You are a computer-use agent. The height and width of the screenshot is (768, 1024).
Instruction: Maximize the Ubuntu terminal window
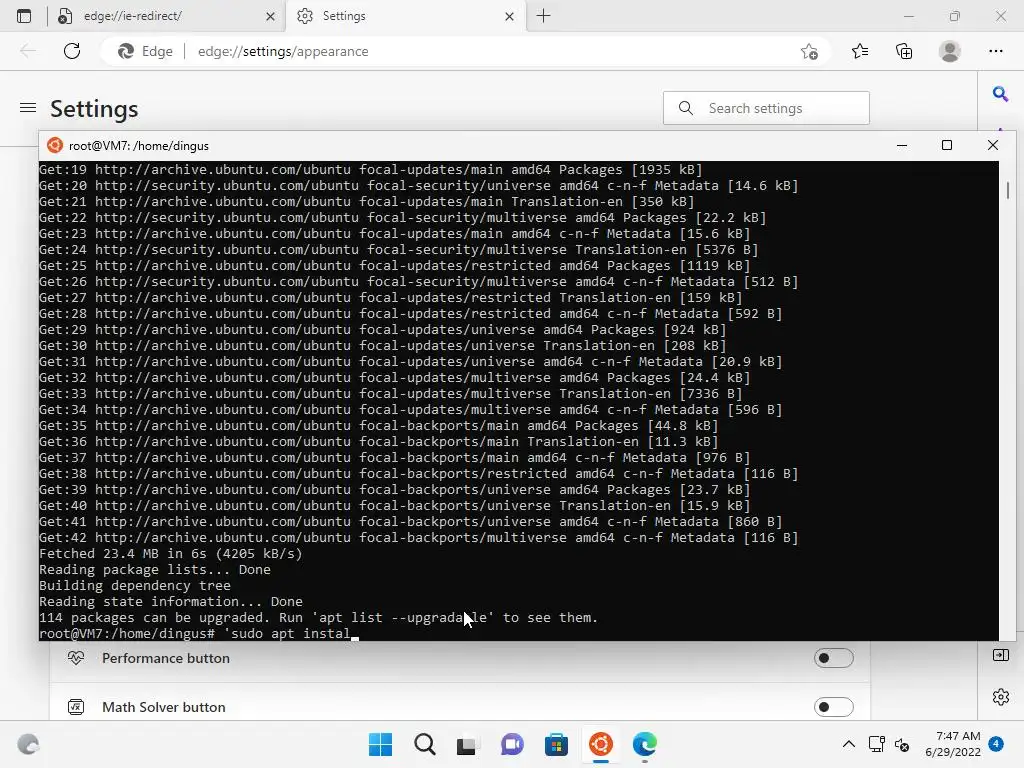947,145
